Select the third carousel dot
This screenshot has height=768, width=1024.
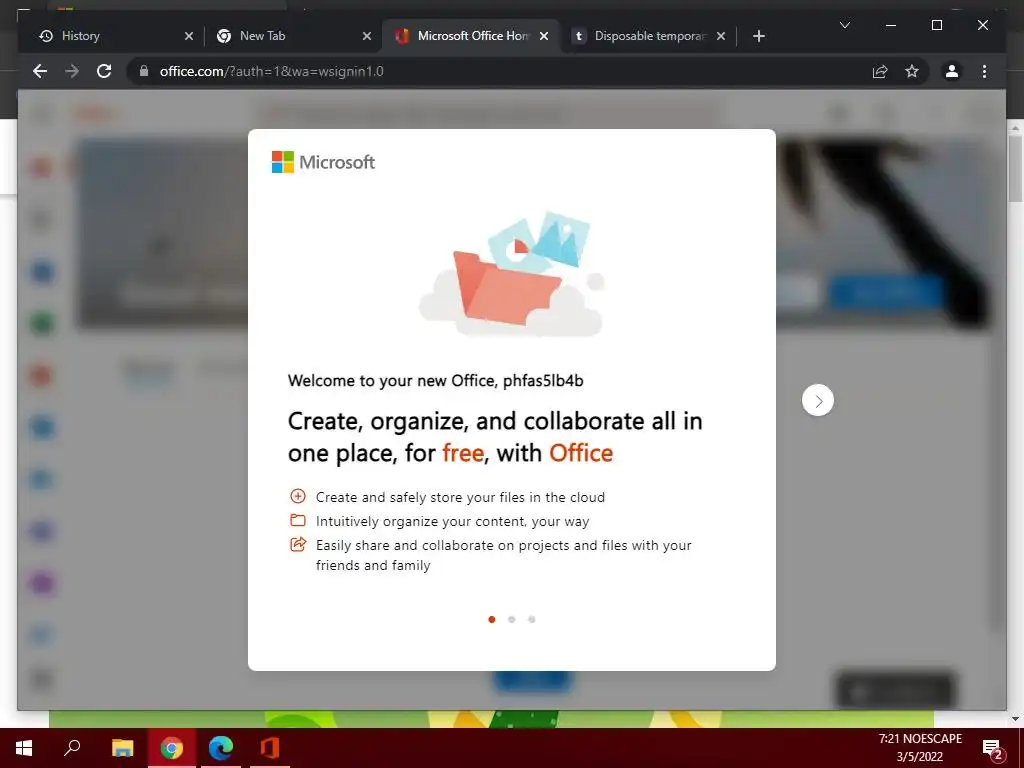(532, 619)
